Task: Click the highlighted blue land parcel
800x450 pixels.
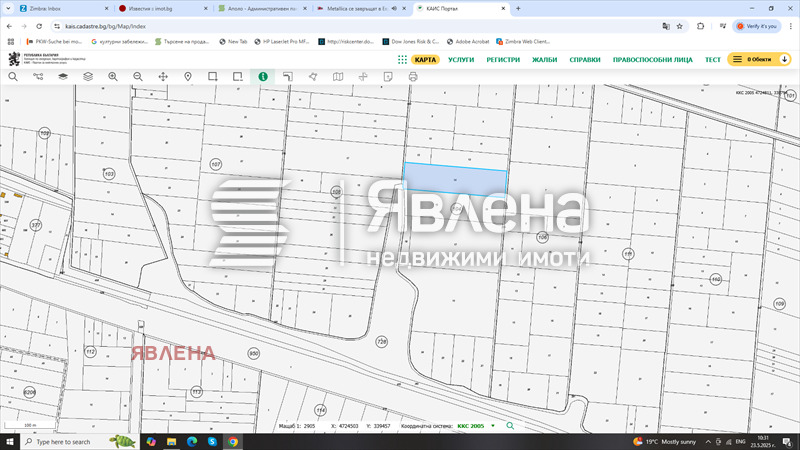Action: click(454, 180)
